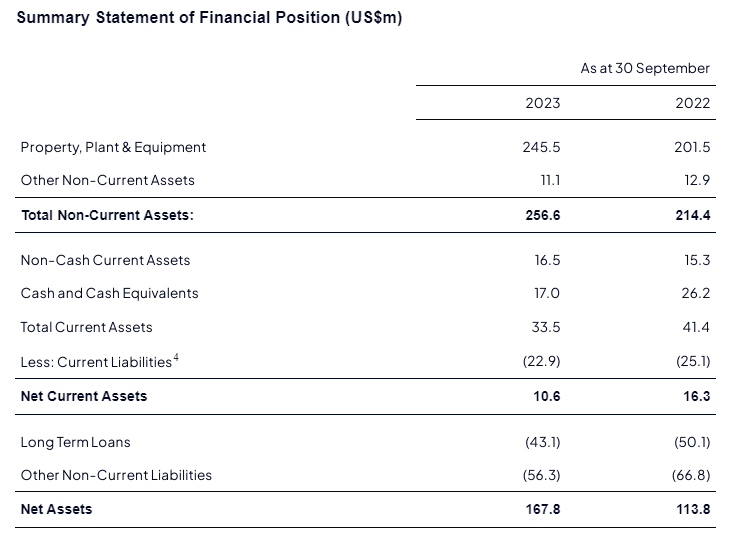Select the (66.8) Other Non-Current Liabilities value
The image size is (746, 557).
[691, 475]
